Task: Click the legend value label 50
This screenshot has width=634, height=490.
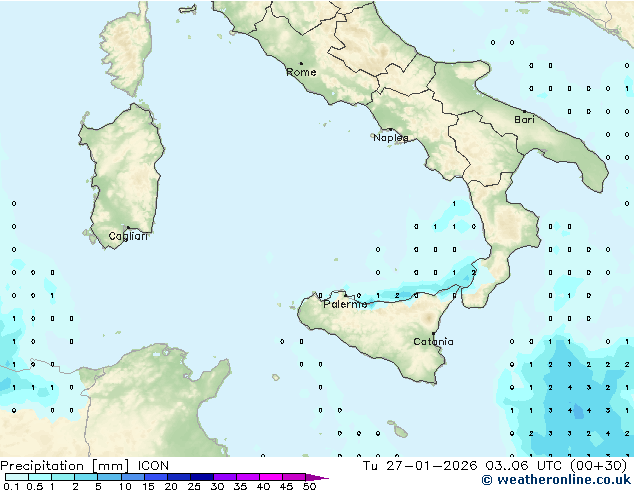Action: pyautogui.click(x=310, y=486)
